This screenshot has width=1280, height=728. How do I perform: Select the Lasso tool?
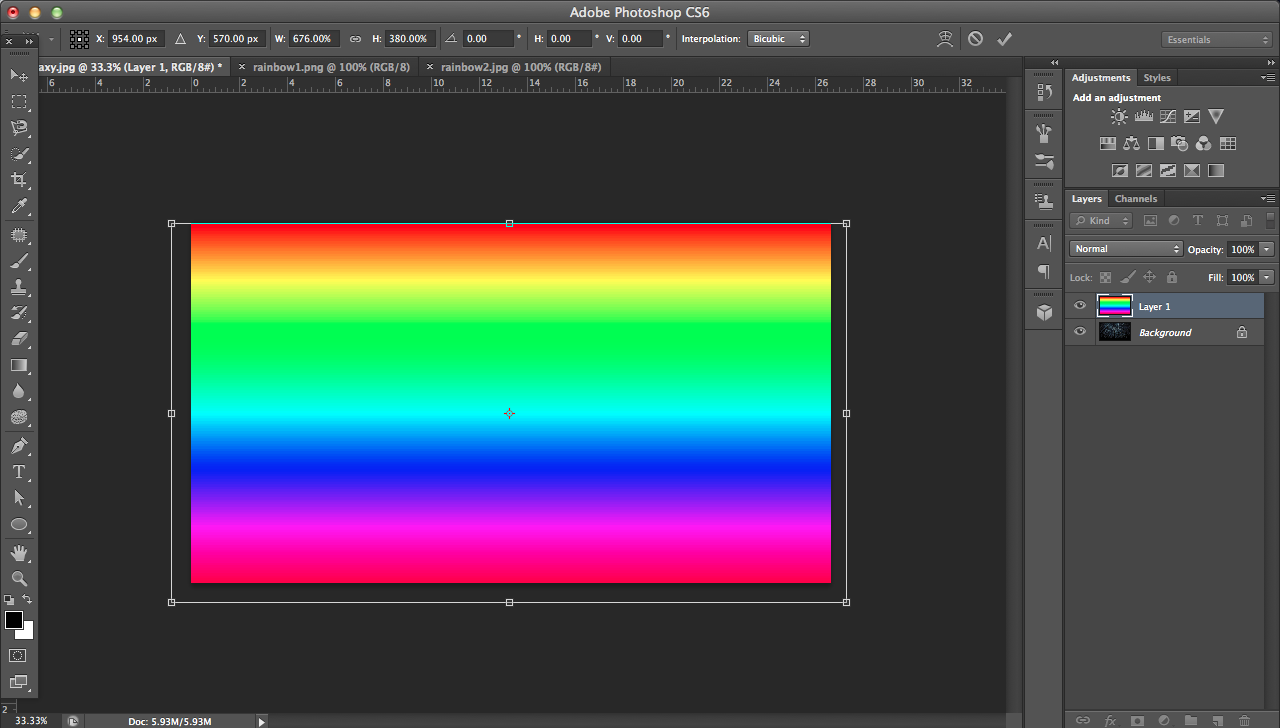click(x=19, y=128)
